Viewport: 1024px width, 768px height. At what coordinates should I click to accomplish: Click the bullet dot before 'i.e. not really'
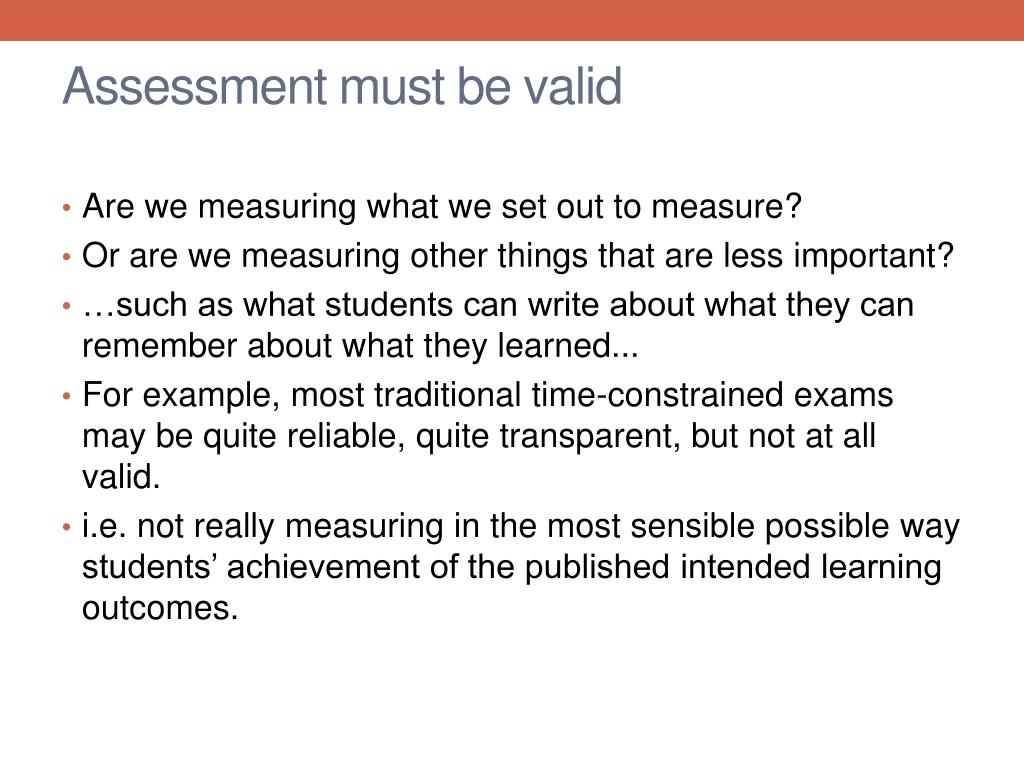[x=66, y=527]
